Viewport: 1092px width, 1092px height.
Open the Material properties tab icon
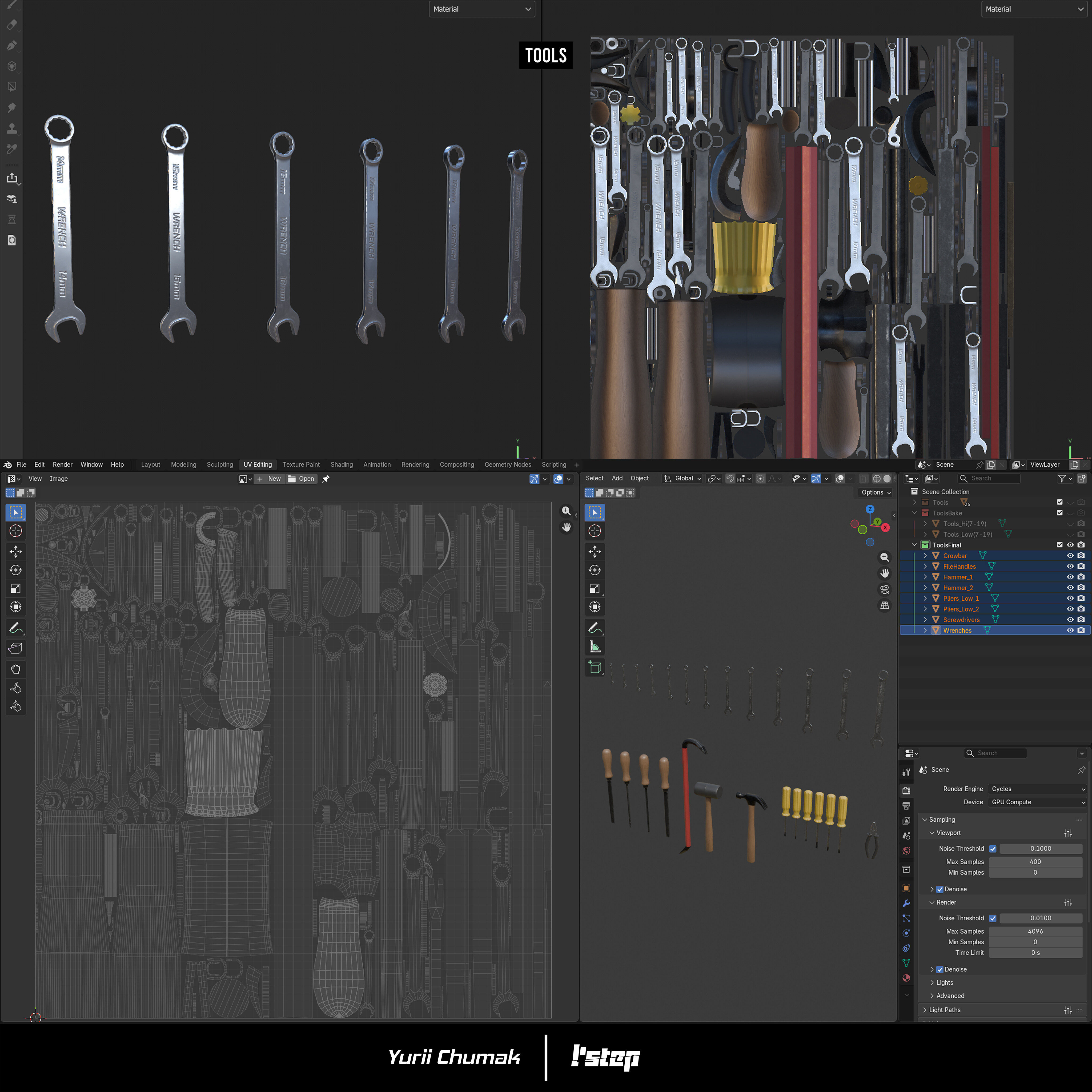coord(906,978)
